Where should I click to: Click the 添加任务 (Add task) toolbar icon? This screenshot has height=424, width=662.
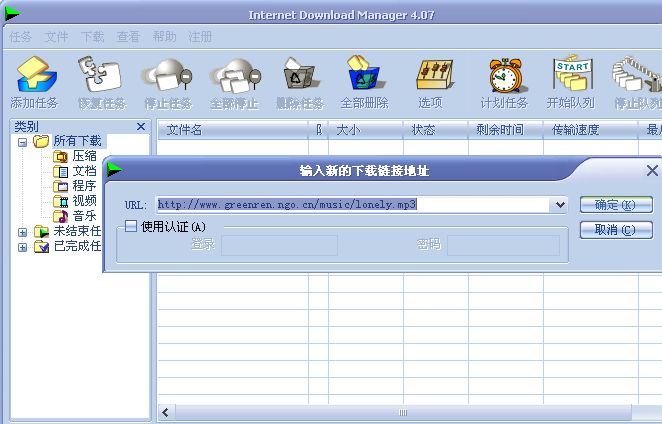[x=36, y=75]
